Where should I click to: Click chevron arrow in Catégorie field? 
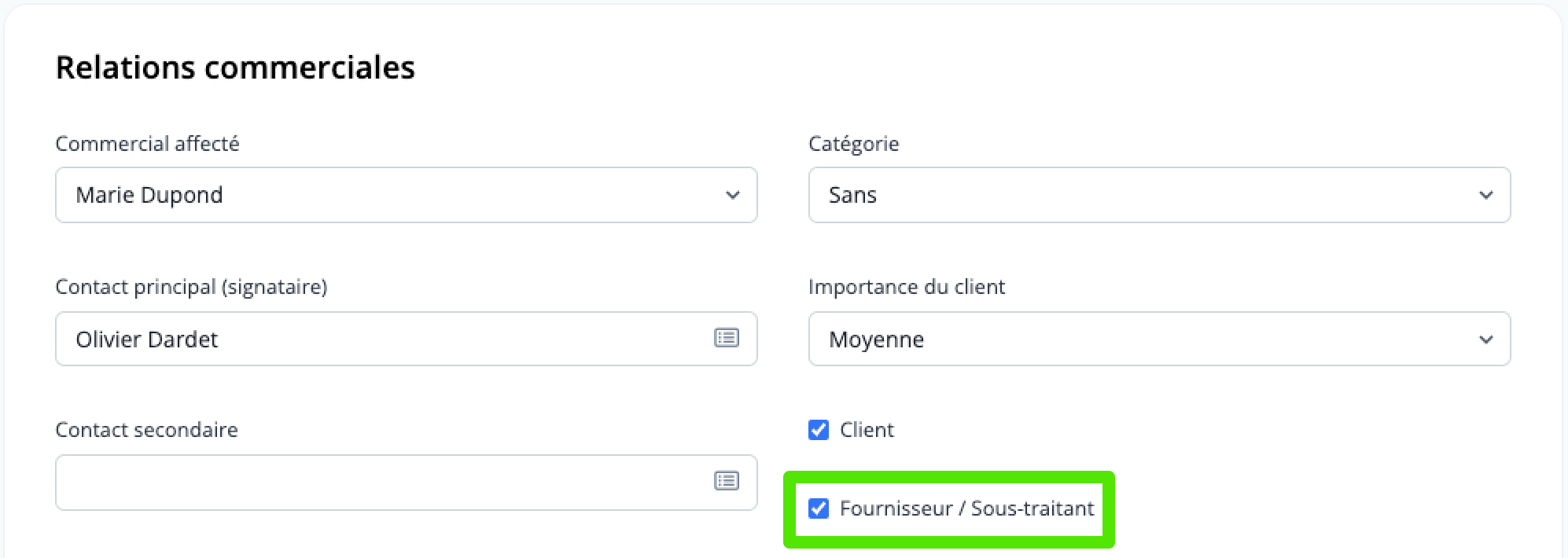pos(1485,195)
